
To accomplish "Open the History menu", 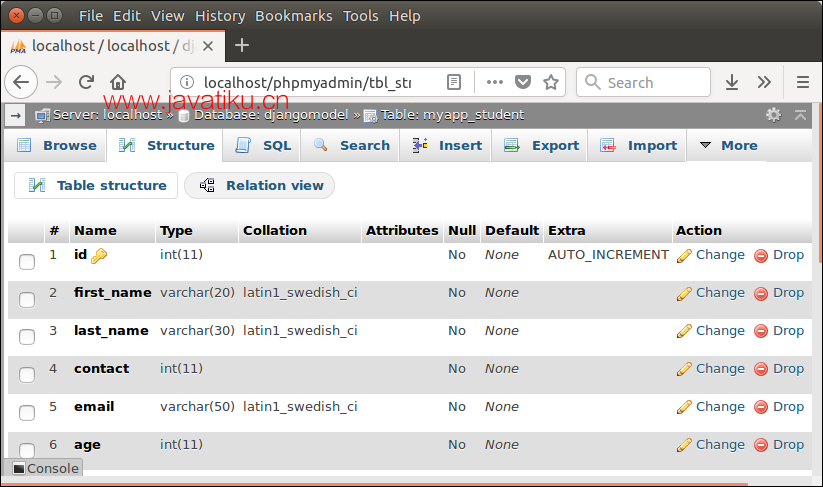I will tap(220, 16).
